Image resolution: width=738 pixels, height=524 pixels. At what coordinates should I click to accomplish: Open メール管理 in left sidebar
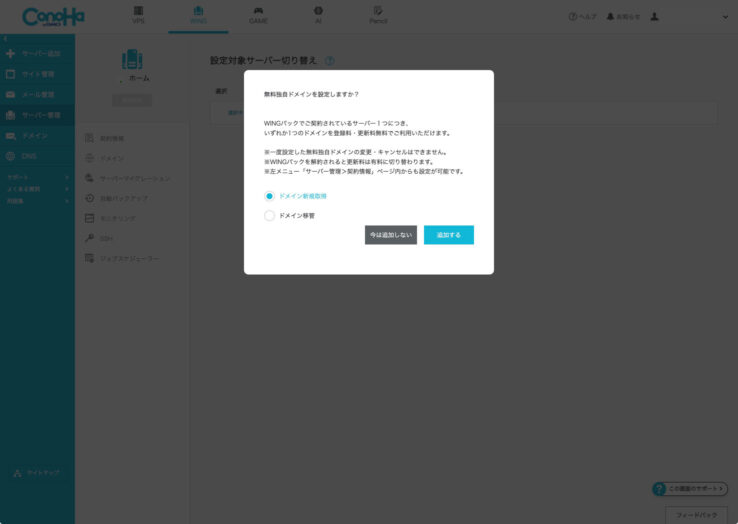click(x=38, y=95)
